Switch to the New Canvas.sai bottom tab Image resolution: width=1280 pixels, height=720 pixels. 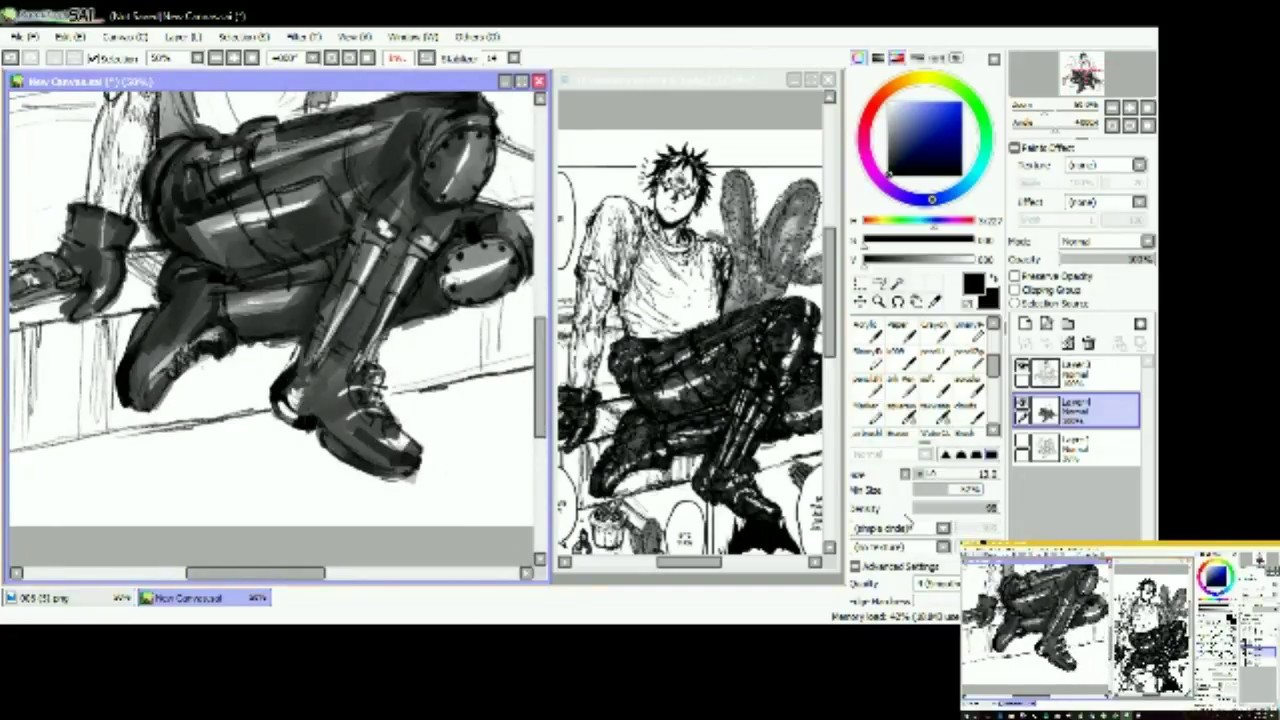[203, 598]
